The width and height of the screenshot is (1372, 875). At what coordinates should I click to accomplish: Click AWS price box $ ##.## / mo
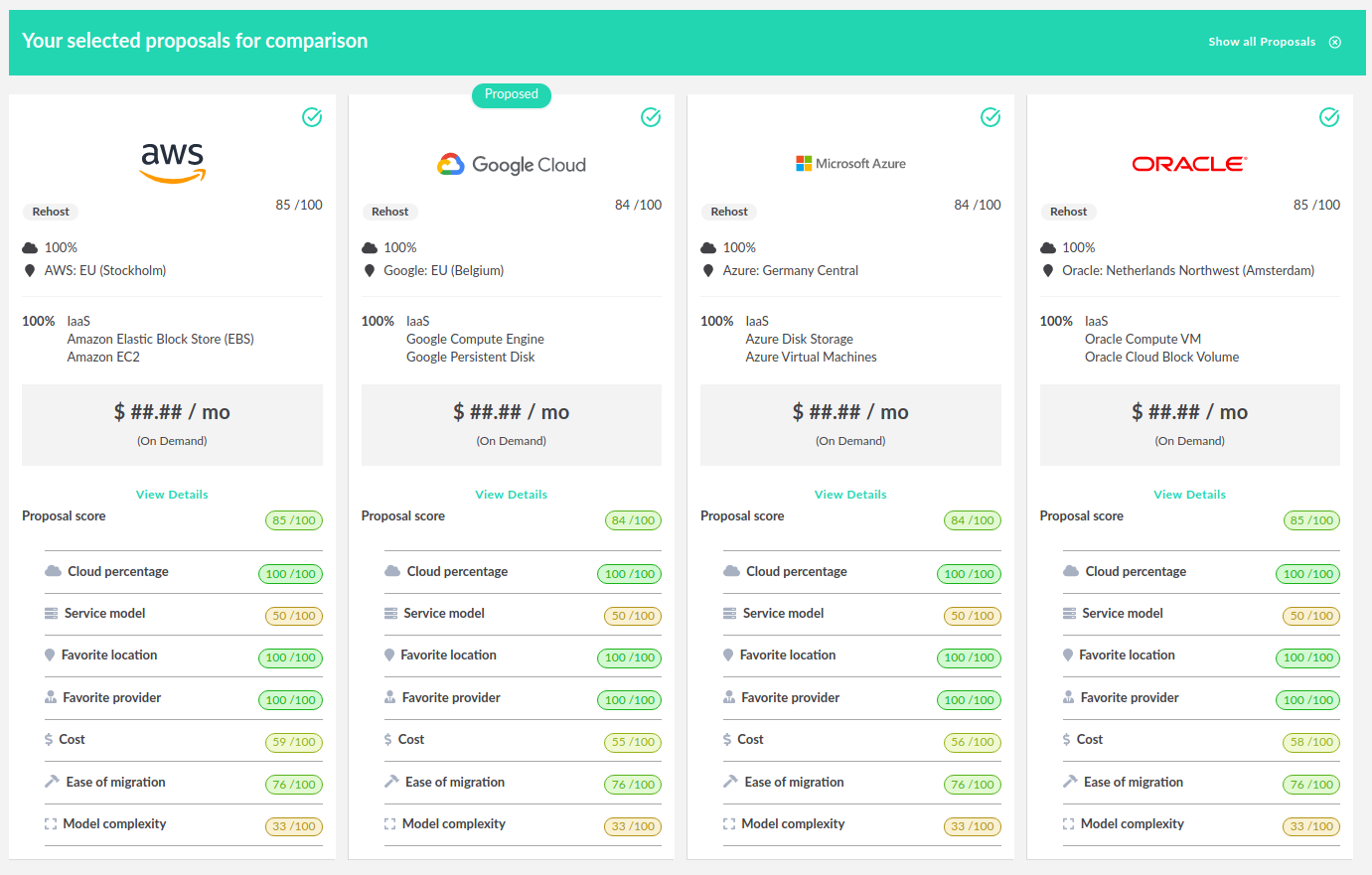point(172,425)
